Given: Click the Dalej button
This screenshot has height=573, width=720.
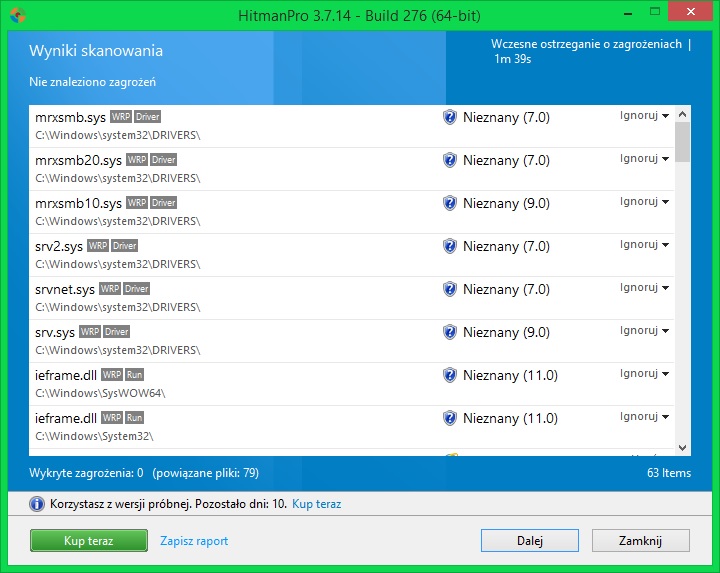Looking at the screenshot, I should click(x=529, y=540).
